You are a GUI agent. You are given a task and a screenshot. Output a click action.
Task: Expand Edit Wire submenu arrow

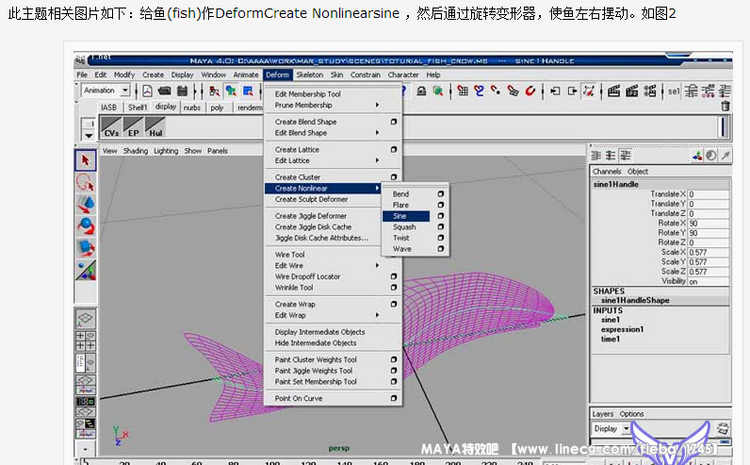click(x=377, y=265)
